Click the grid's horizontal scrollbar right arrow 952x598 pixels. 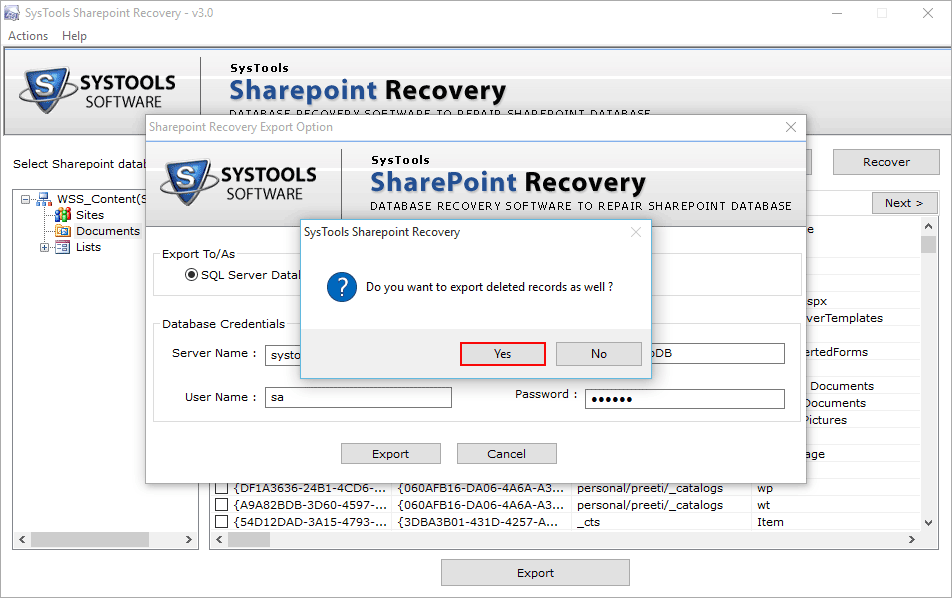[911, 539]
